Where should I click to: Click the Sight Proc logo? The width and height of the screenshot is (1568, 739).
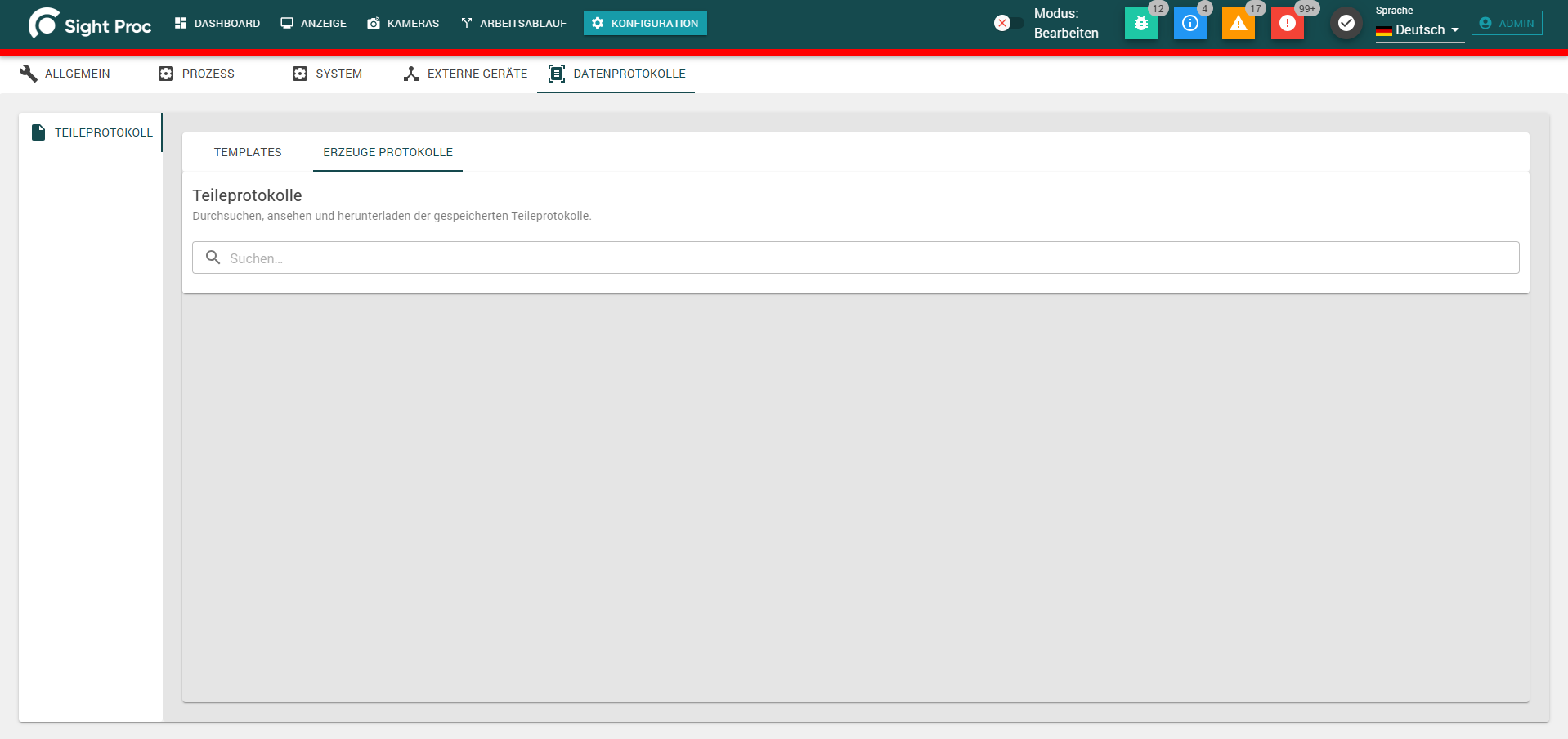pos(90,24)
